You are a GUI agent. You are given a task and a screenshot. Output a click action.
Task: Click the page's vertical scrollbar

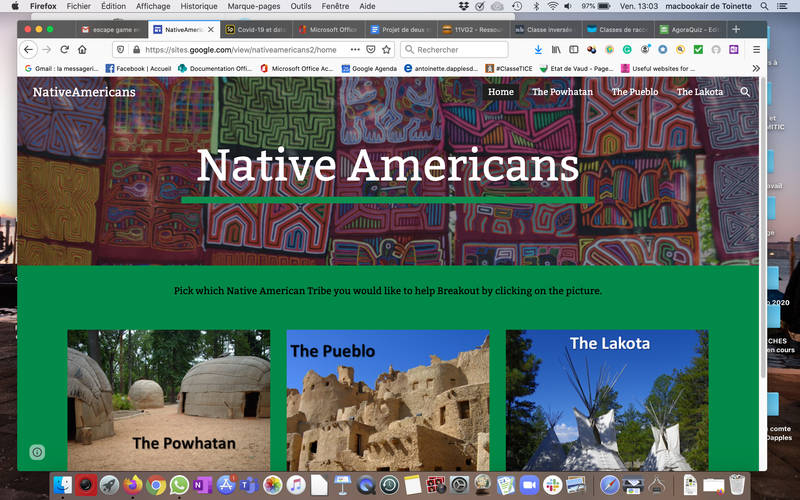pyautogui.click(x=763, y=228)
